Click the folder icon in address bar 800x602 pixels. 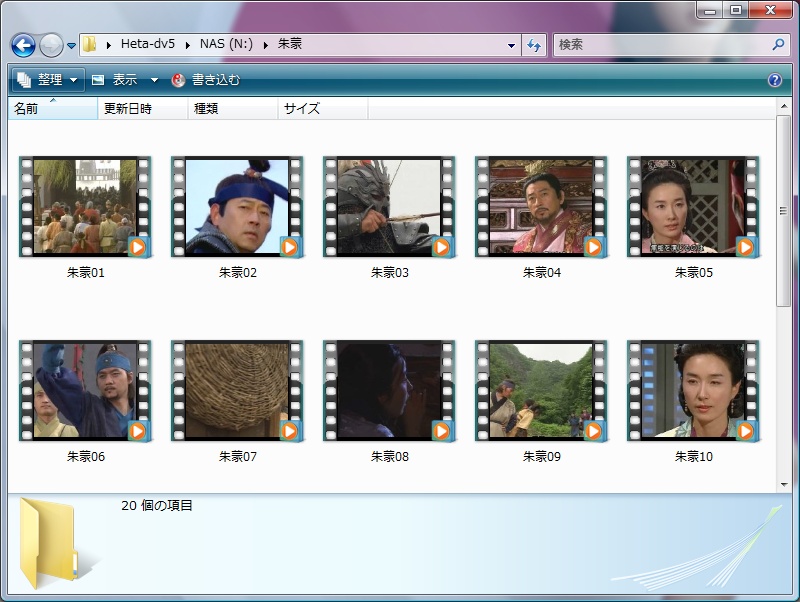(x=89, y=44)
